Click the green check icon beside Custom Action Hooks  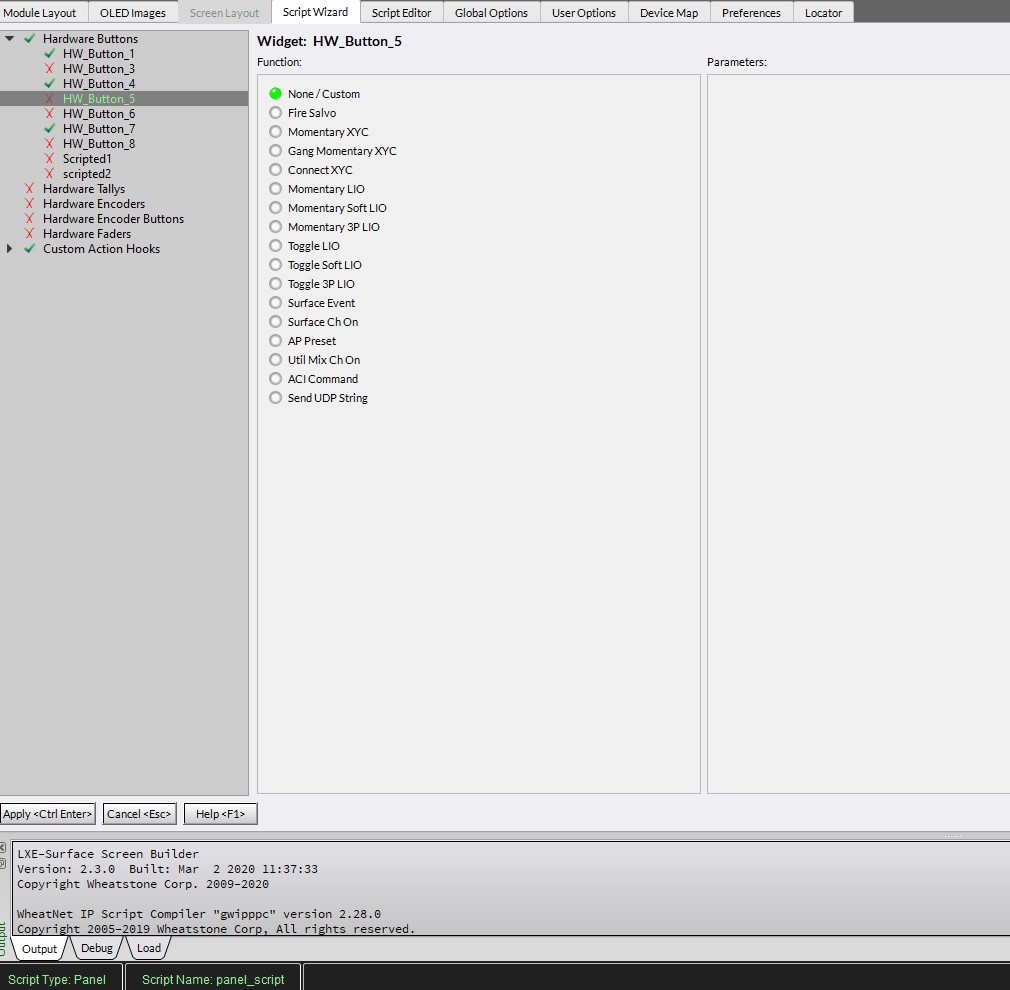click(30, 249)
